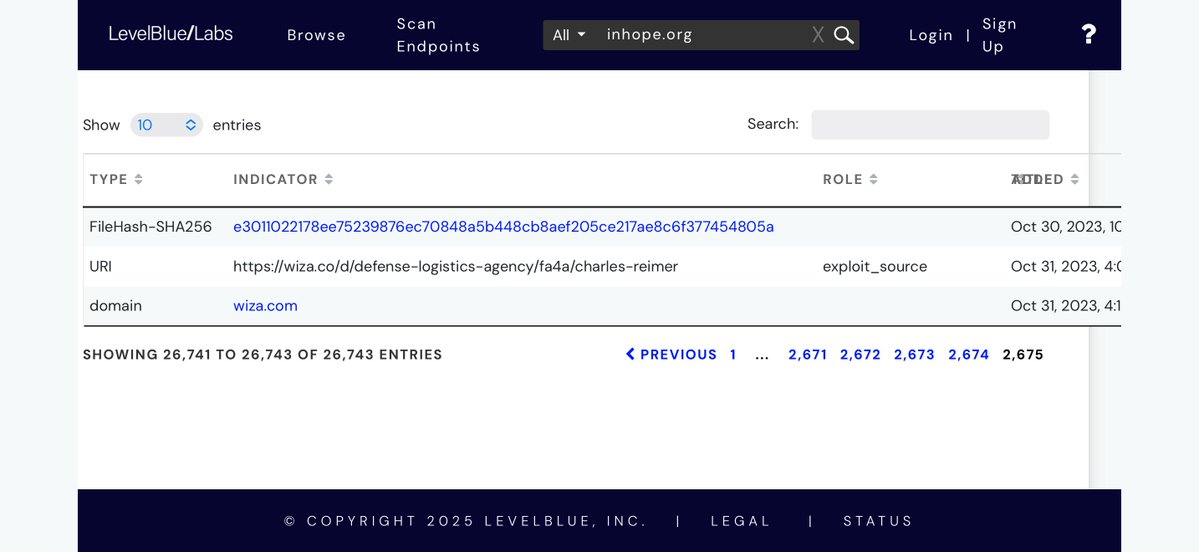The width and height of the screenshot is (1199, 552).
Task: Jump to page 2,672
Action: [x=860, y=355]
